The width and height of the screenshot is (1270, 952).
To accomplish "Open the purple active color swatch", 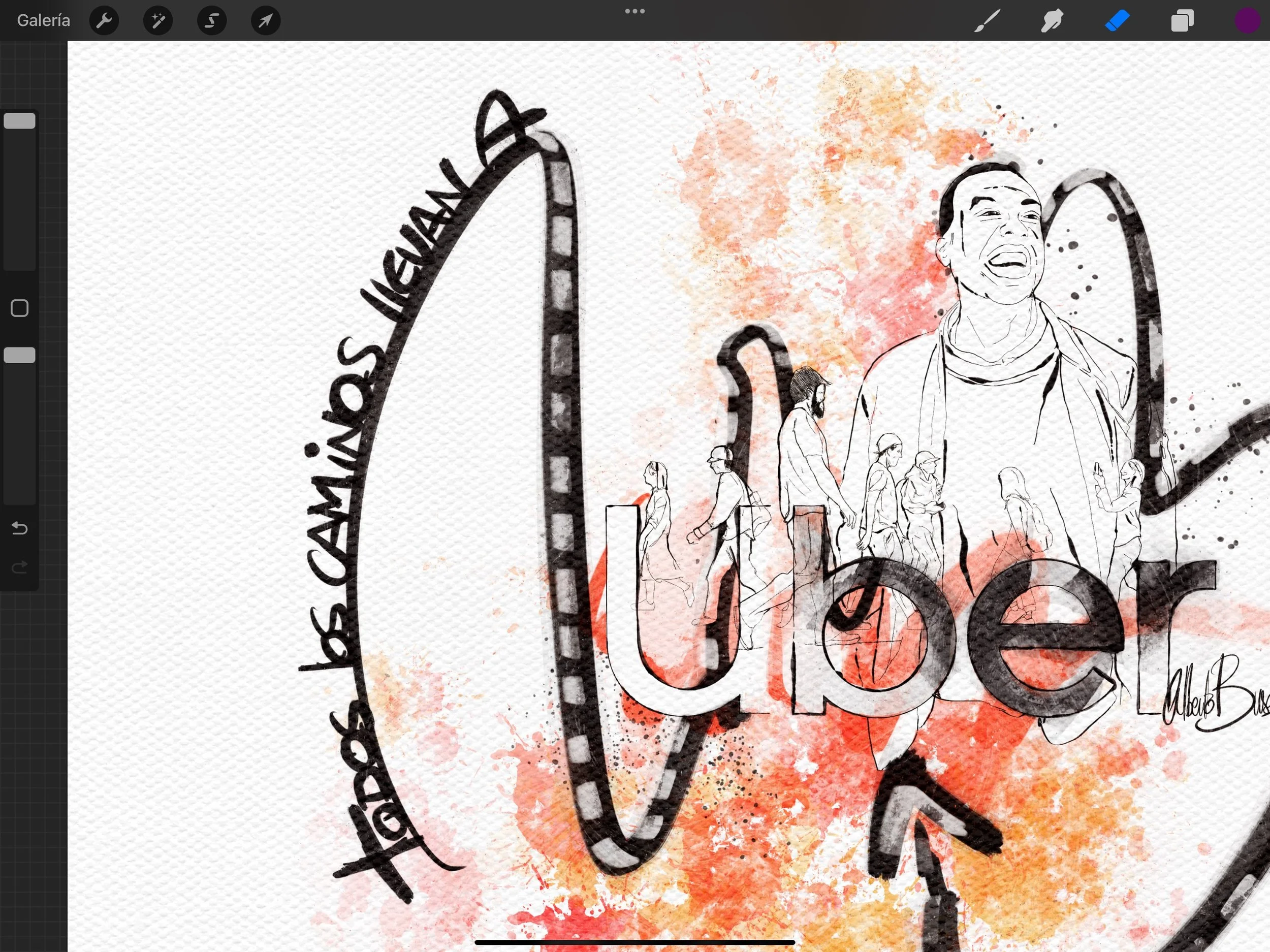I will point(1247,21).
